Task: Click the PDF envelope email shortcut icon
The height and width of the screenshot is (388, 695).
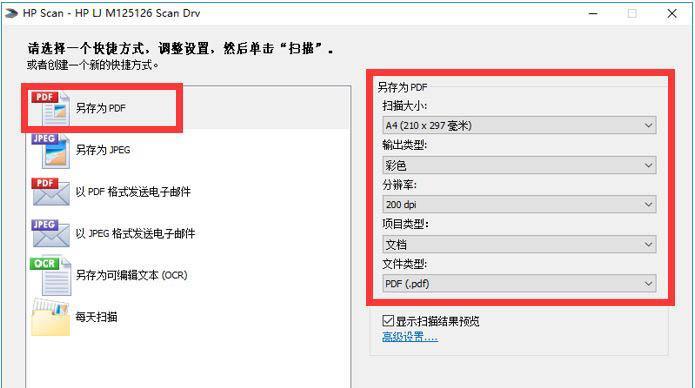Action: pyautogui.click(x=50, y=192)
